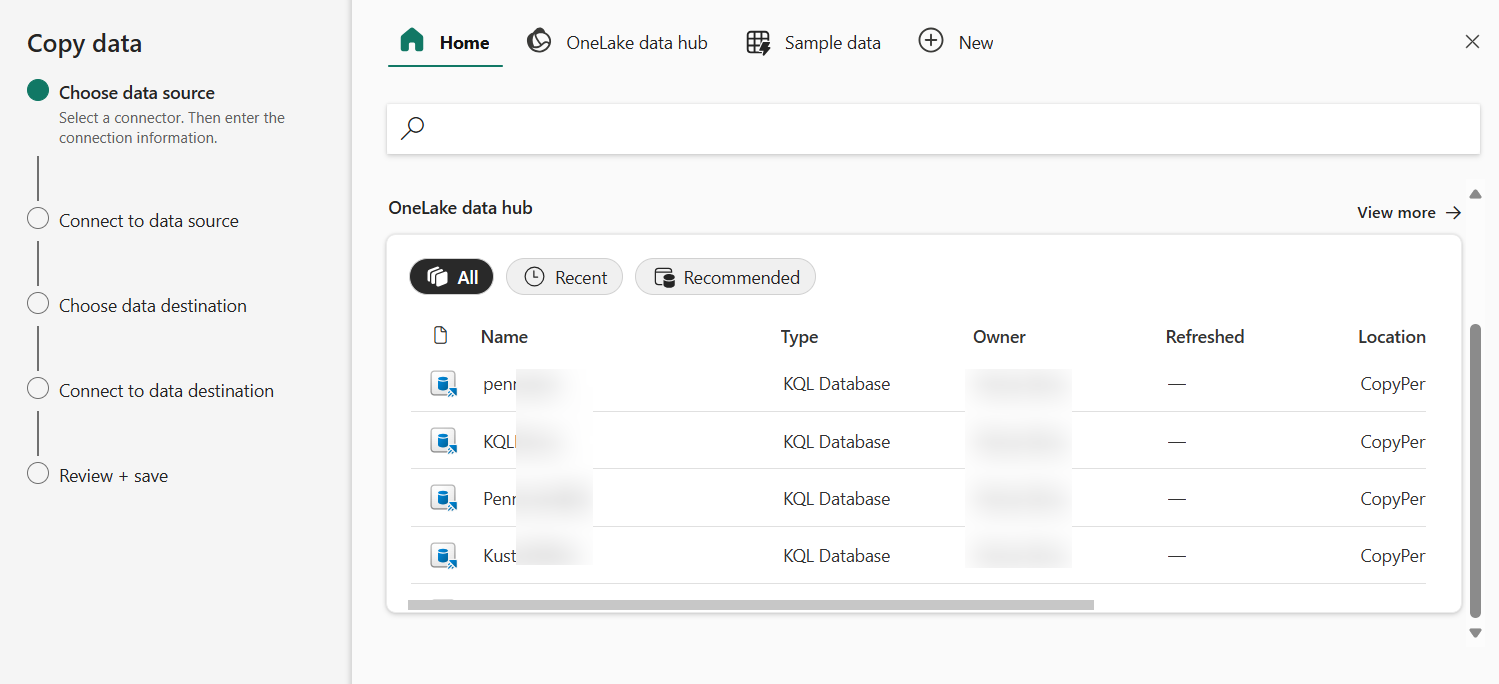The image size is (1499, 684).
Task: Click the KQL database icon for 'penn' row
Action: [x=443, y=384]
